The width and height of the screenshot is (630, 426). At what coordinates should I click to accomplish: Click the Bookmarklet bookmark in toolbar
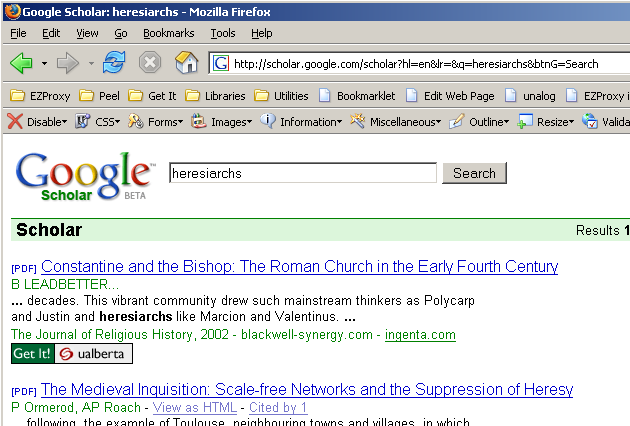click(356, 96)
